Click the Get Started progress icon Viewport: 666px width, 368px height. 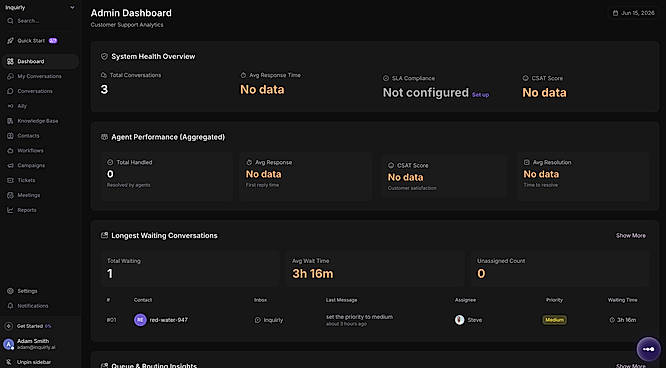8,326
